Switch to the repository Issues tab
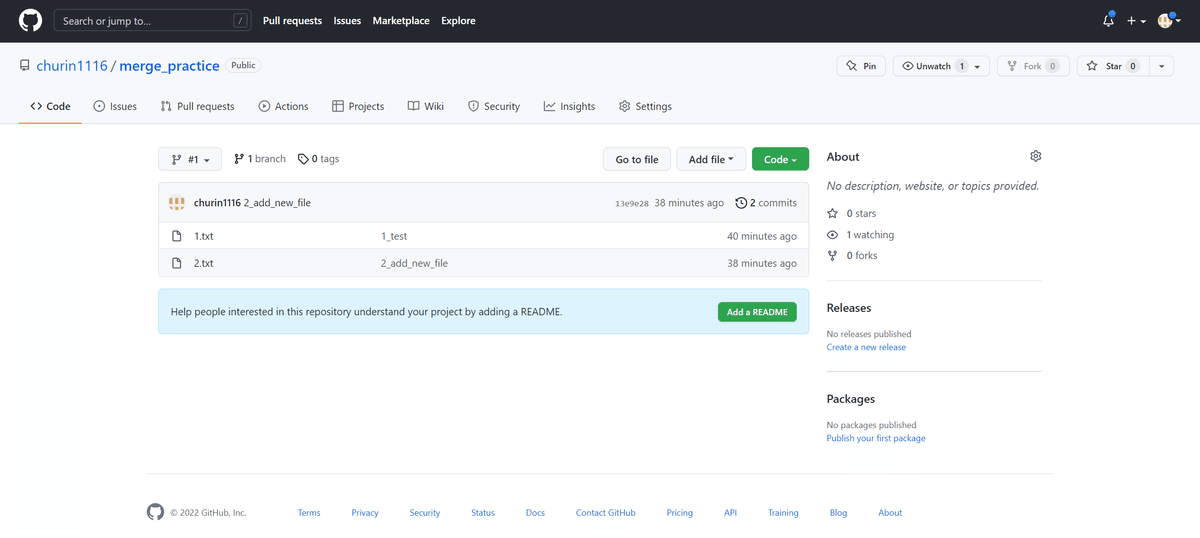1200x538 pixels. tap(115, 106)
